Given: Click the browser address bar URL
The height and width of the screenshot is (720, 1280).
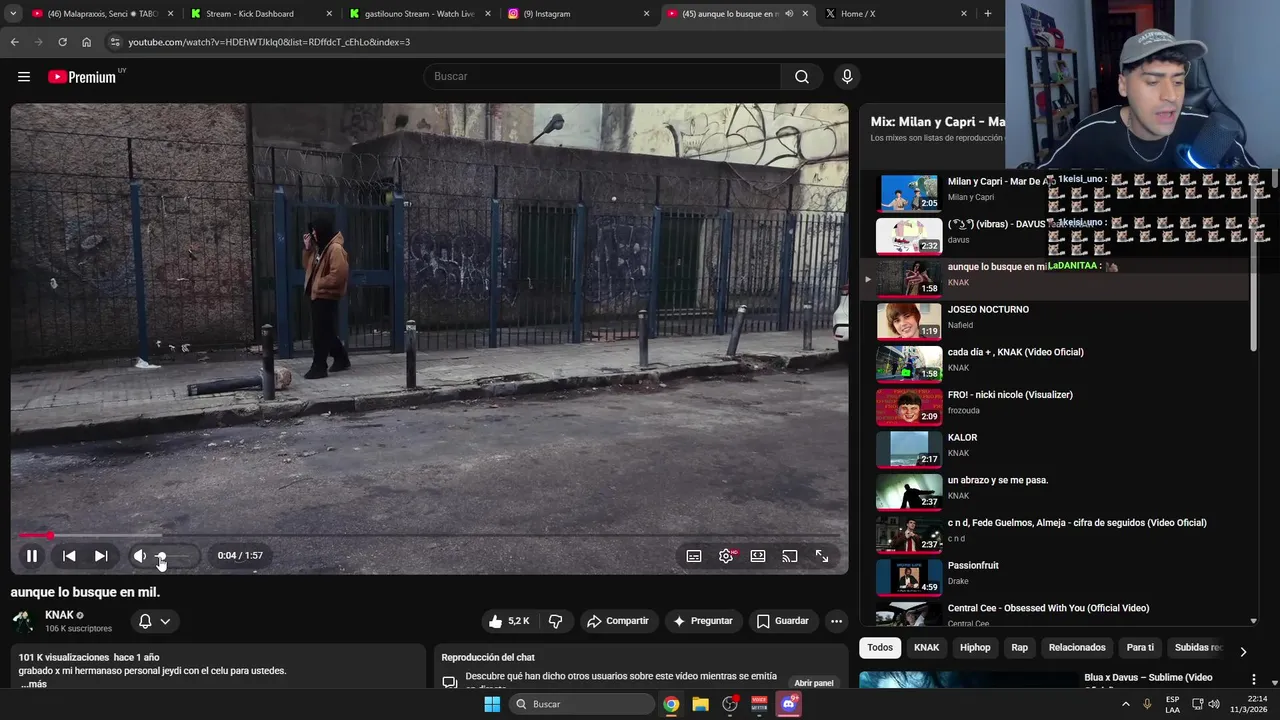Looking at the screenshot, I should pos(269,42).
